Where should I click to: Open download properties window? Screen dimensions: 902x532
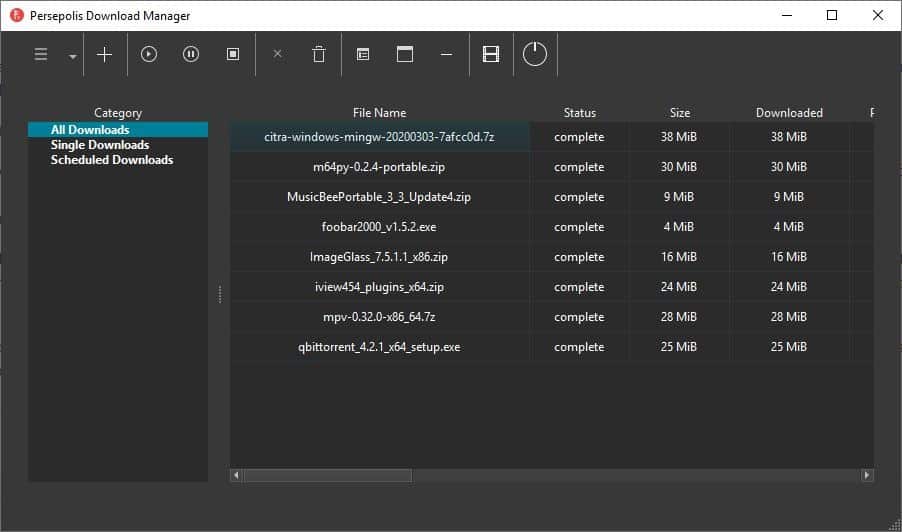[x=363, y=55]
